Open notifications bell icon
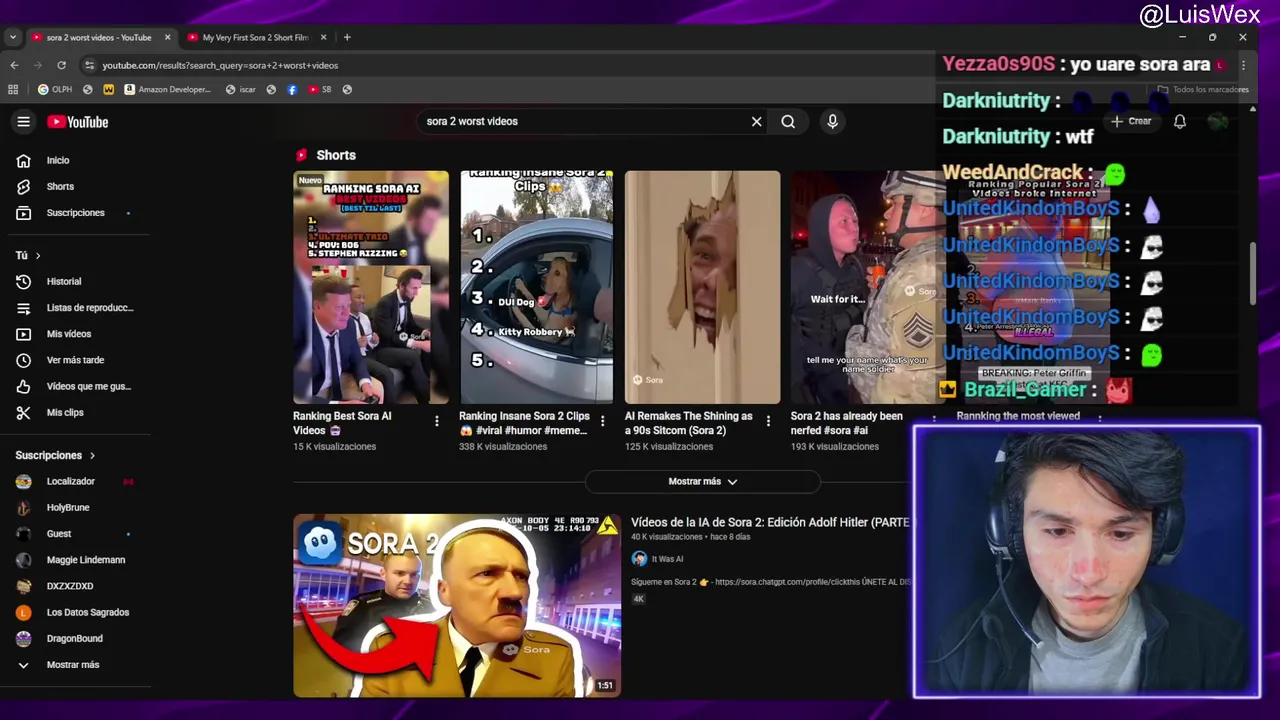The width and height of the screenshot is (1280, 720). pos(1180,122)
